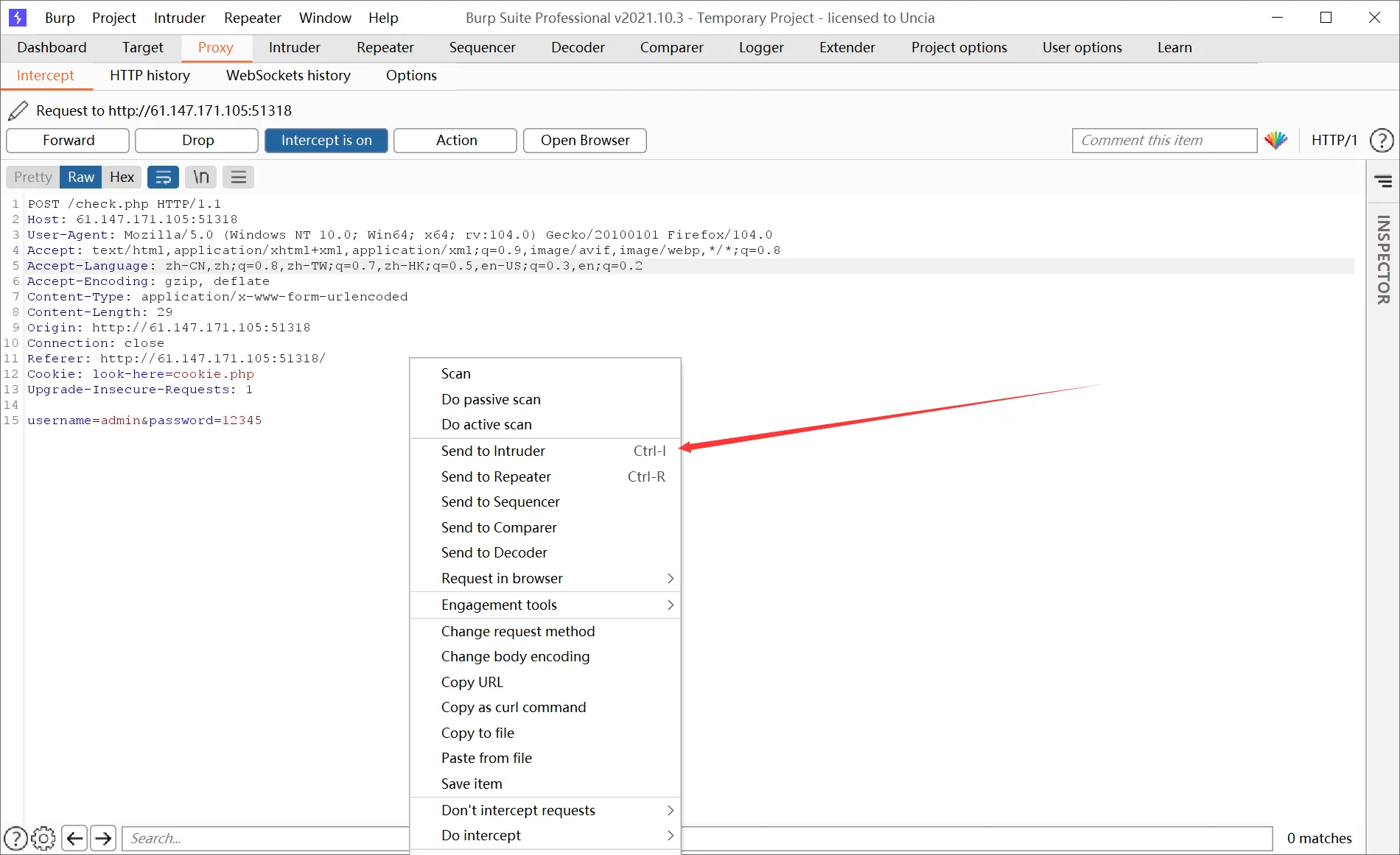This screenshot has height=855, width=1400.
Task: Switch editor to Hex view
Action: (122, 177)
